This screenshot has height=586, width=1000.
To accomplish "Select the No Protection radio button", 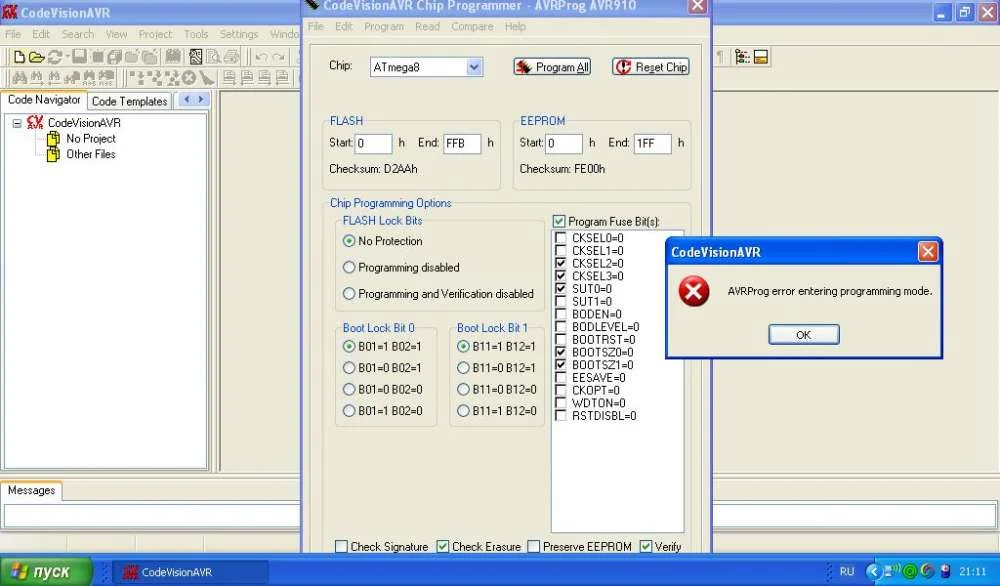I will click(349, 241).
